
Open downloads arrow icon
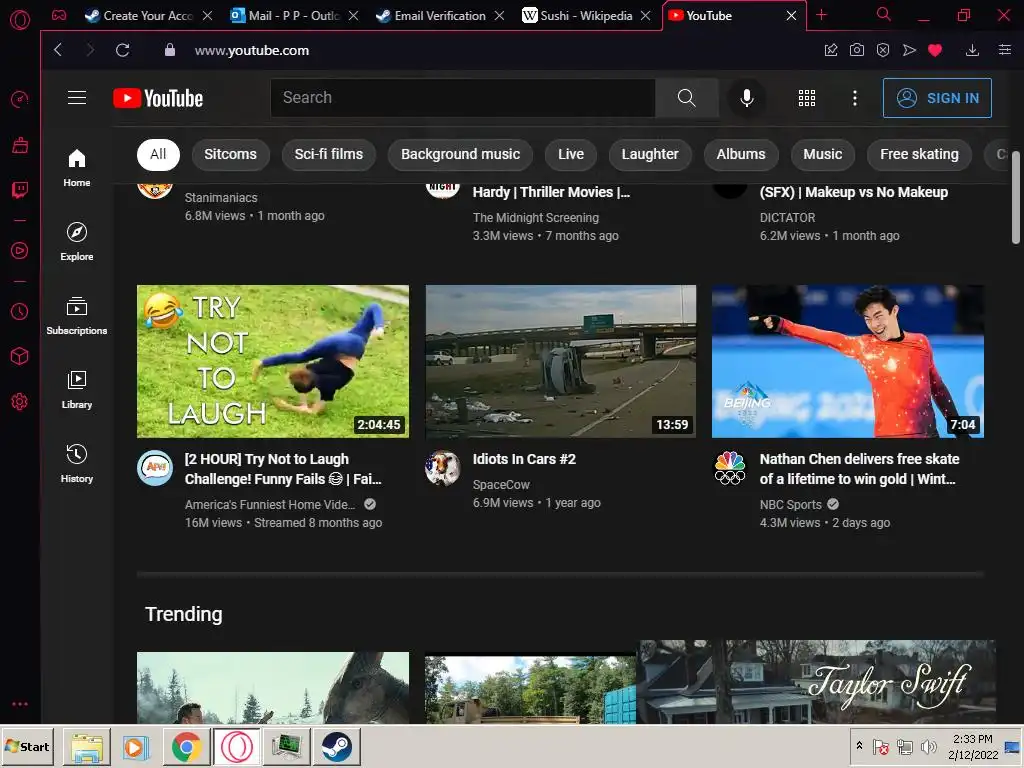coord(972,50)
